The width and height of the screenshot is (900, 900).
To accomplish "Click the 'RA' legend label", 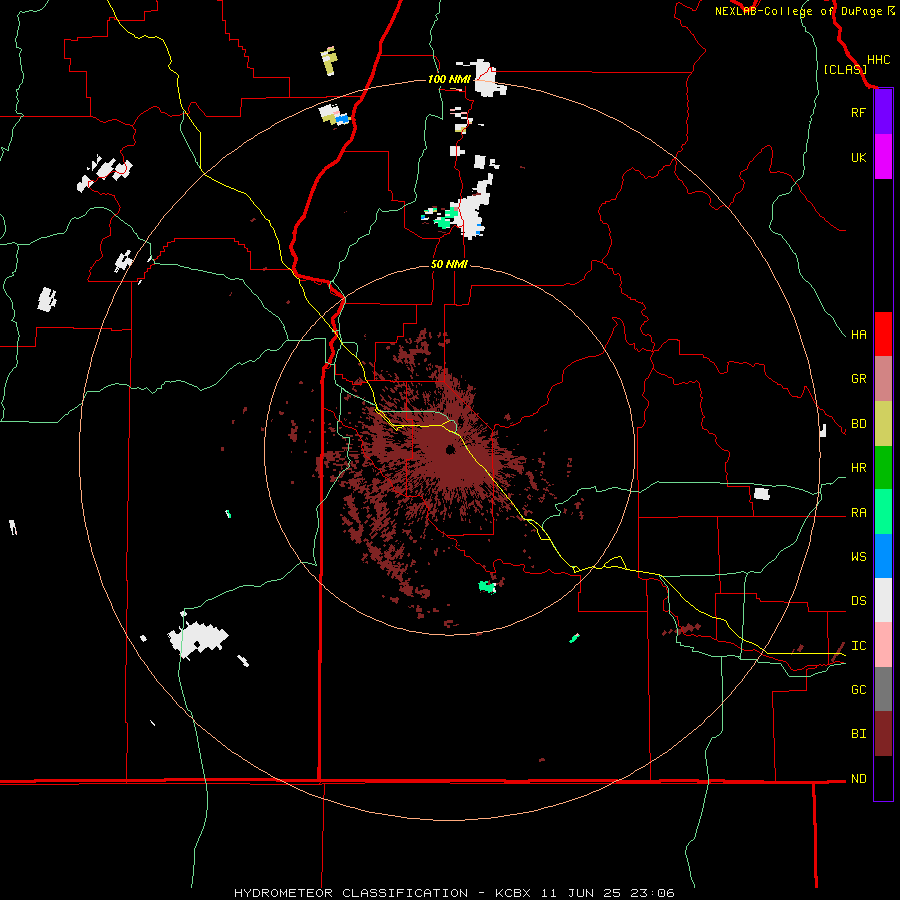I will pos(858,513).
